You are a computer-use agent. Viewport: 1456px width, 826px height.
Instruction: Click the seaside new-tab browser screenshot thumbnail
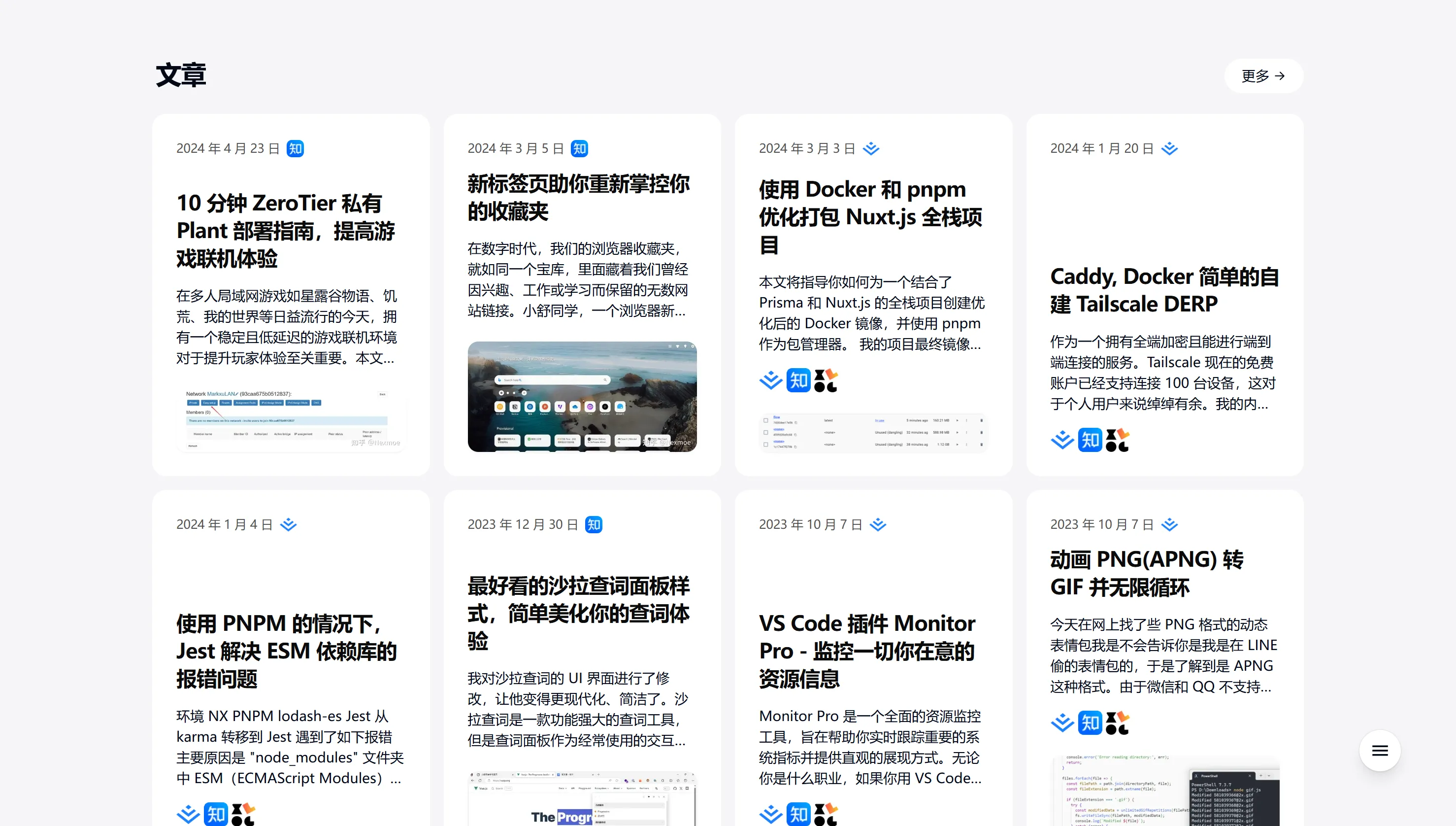click(x=582, y=396)
